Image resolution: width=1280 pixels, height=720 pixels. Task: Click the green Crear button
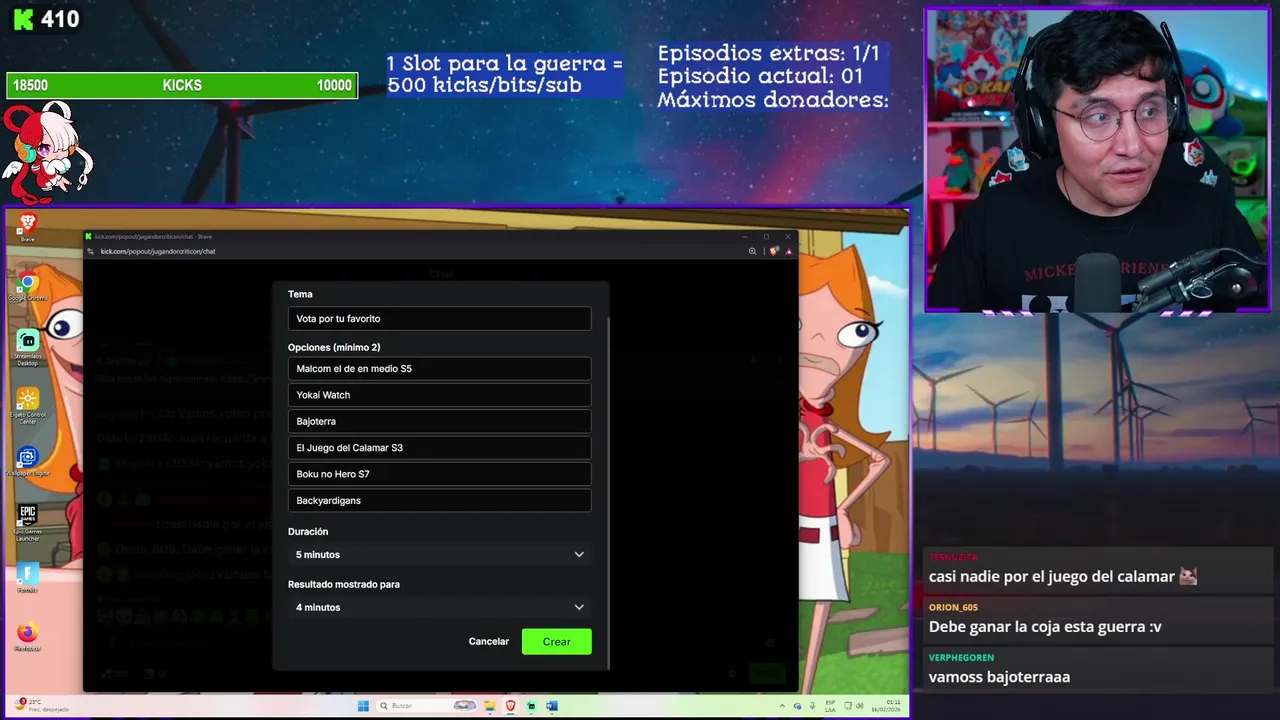tap(557, 641)
